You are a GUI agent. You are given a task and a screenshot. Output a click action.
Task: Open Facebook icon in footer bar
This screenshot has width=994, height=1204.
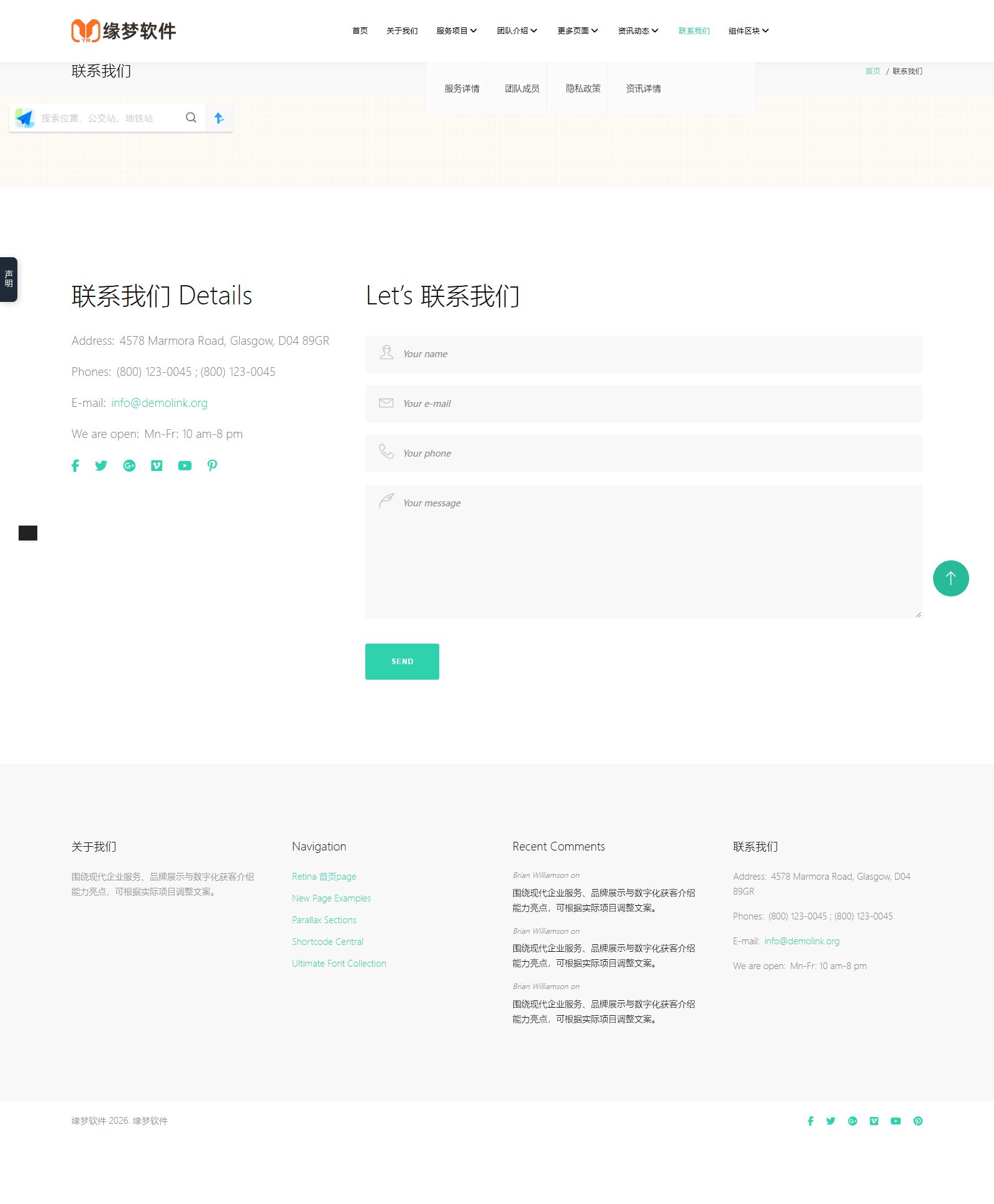tap(810, 1121)
